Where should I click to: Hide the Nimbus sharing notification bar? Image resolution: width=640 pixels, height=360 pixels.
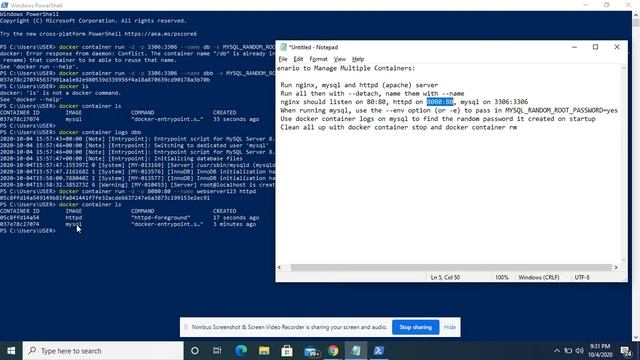(450, 327)
